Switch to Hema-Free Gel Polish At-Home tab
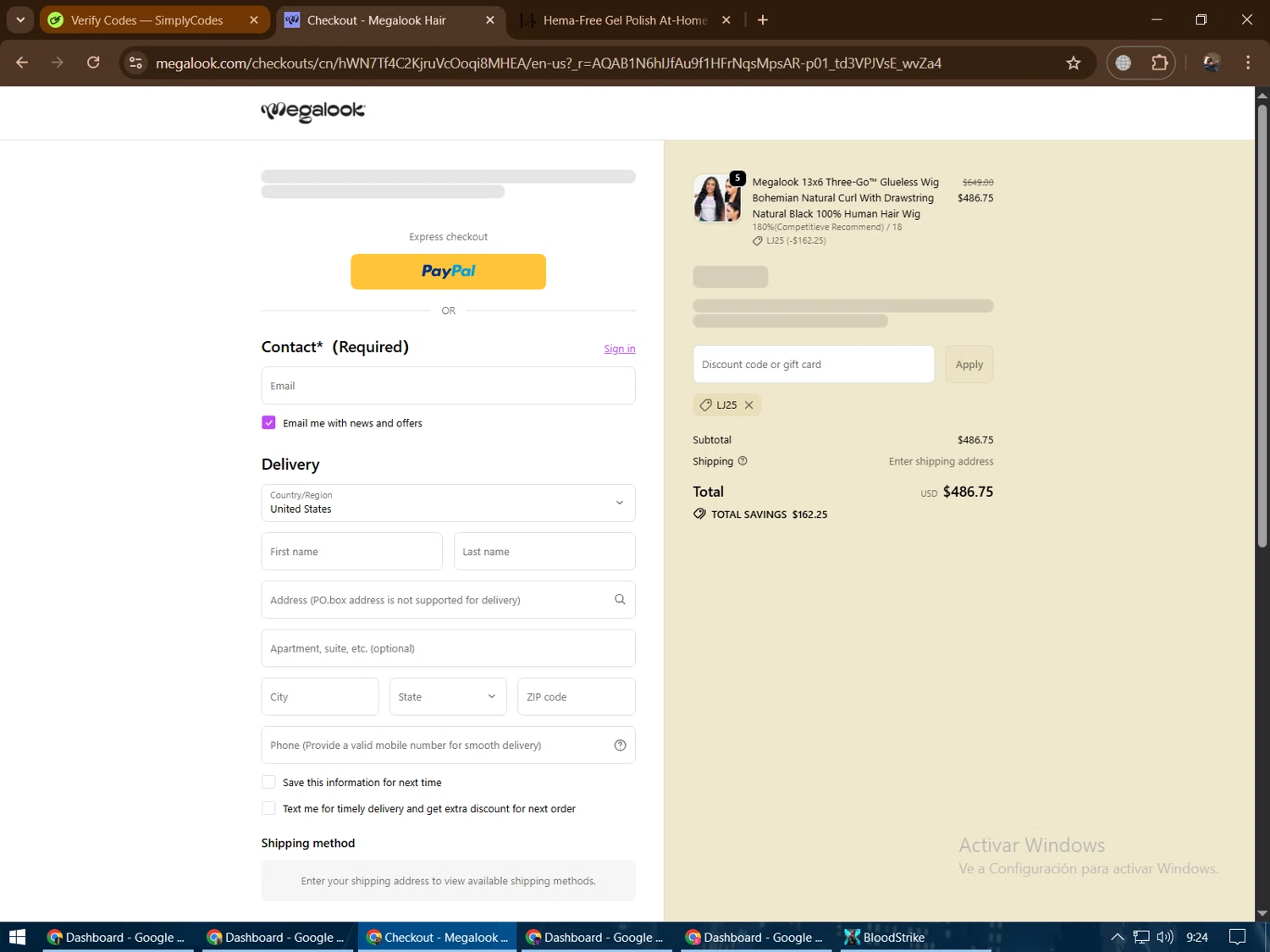The height and width of the screenshot is (952, 1270). pyautogui.click(x=625, y=19)
